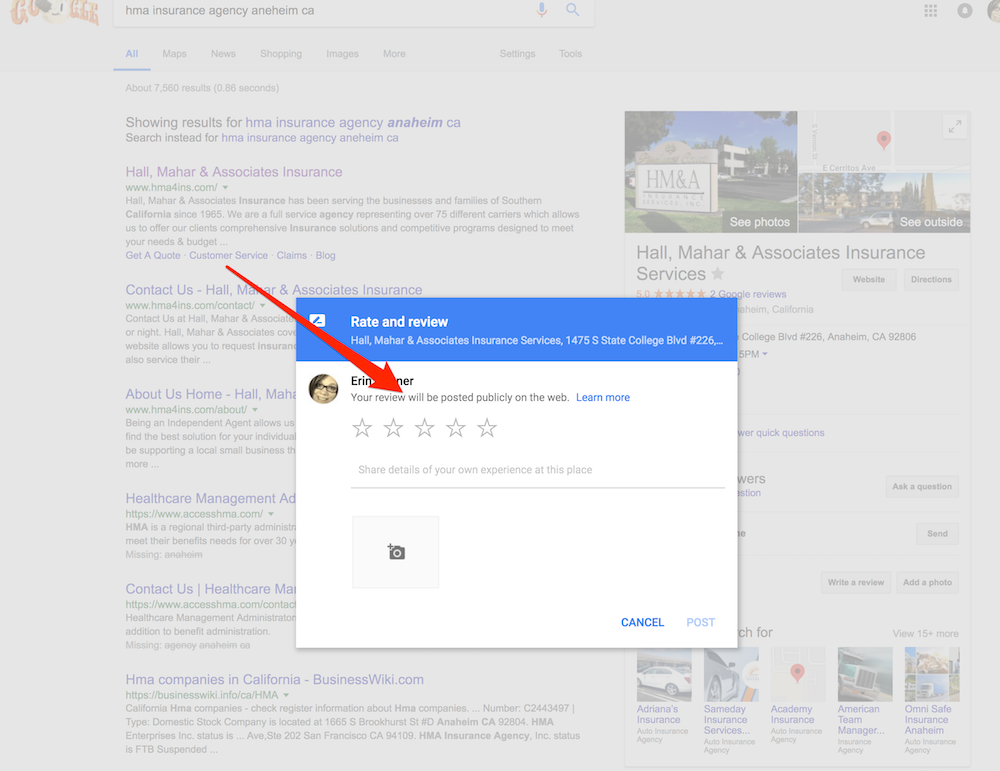
Task: Select the fifth rating star
Action: coord(487,428)
